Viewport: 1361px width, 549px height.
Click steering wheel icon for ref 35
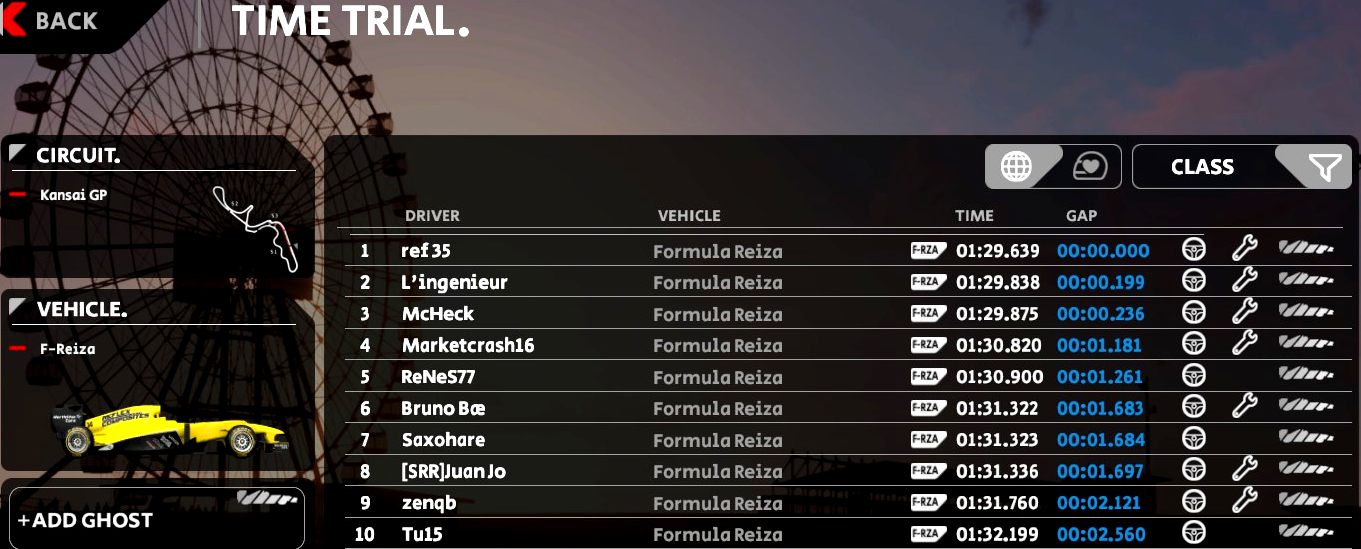(x=1193, y=250)
